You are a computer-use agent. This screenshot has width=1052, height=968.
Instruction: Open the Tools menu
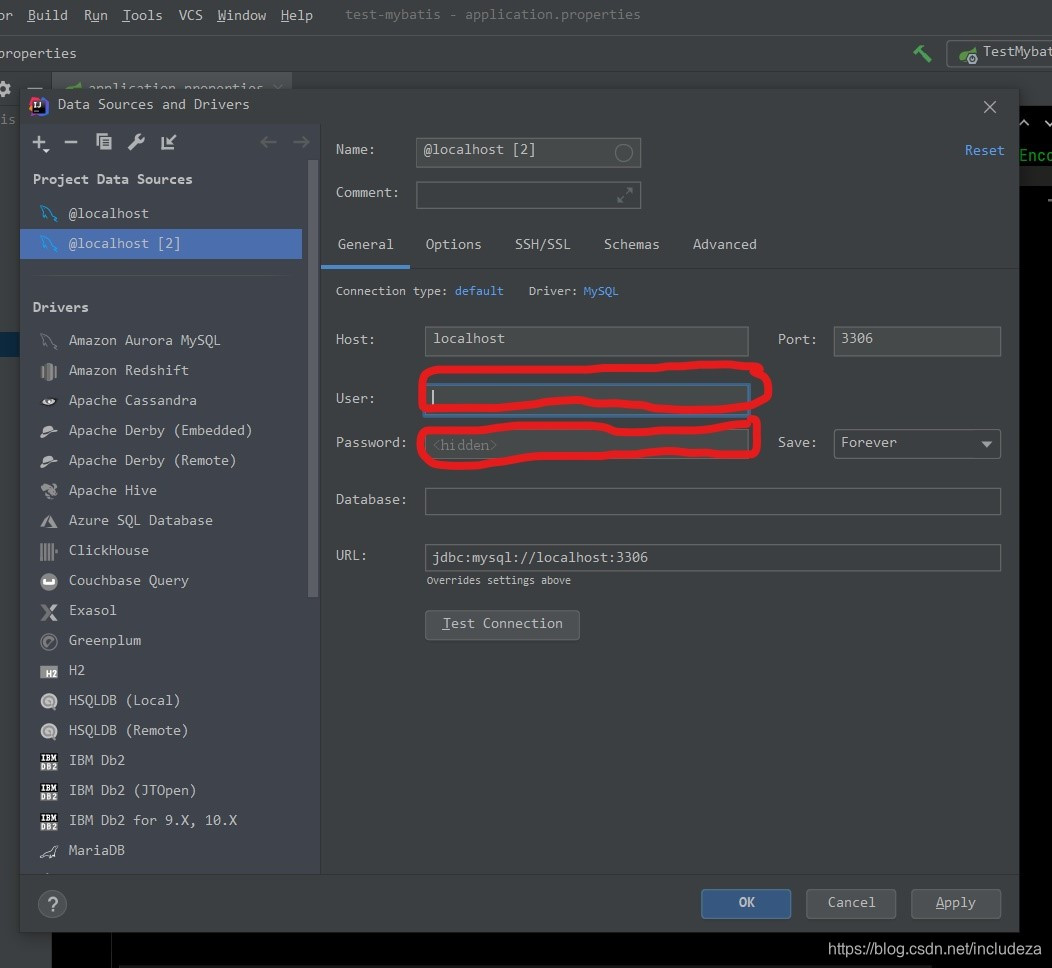tap(142, 15)
